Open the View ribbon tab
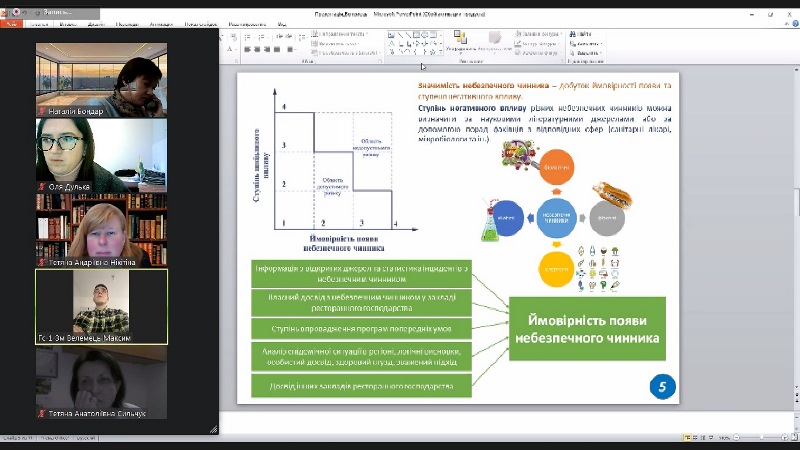 [x=282, y=24]
